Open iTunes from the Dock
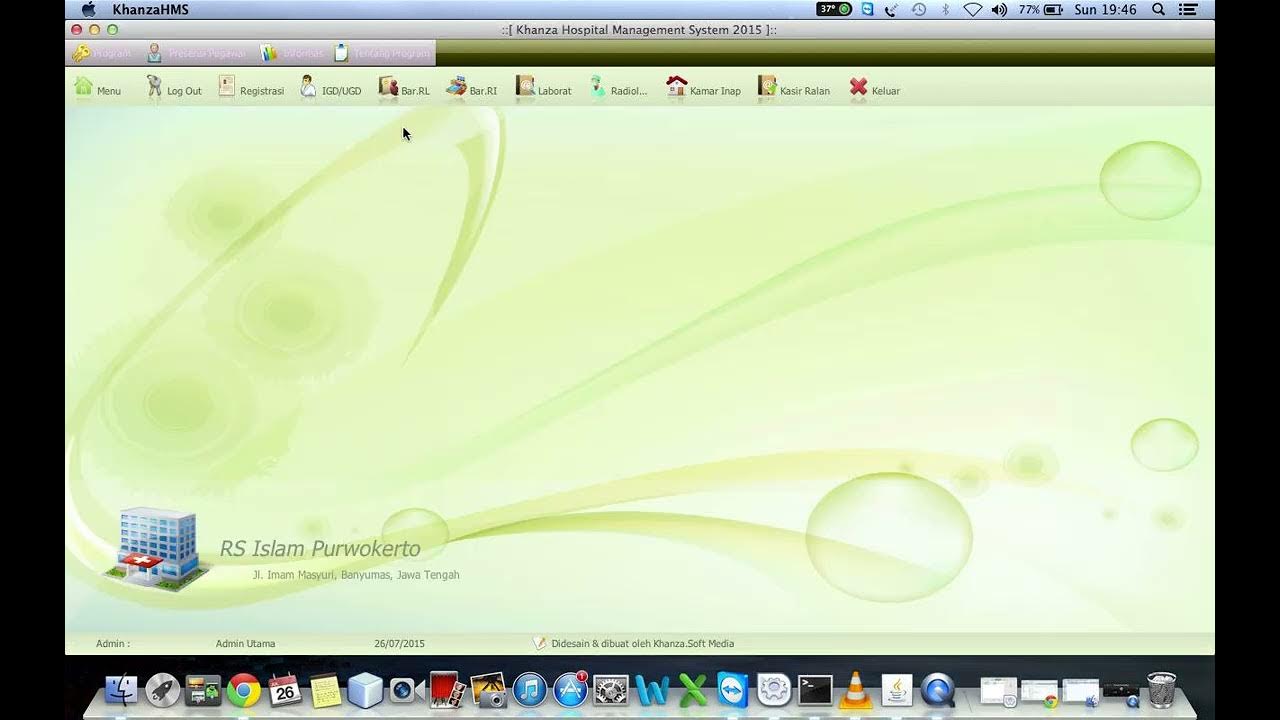This screenshot has width=1280, height=720. (x=530, y=690)
